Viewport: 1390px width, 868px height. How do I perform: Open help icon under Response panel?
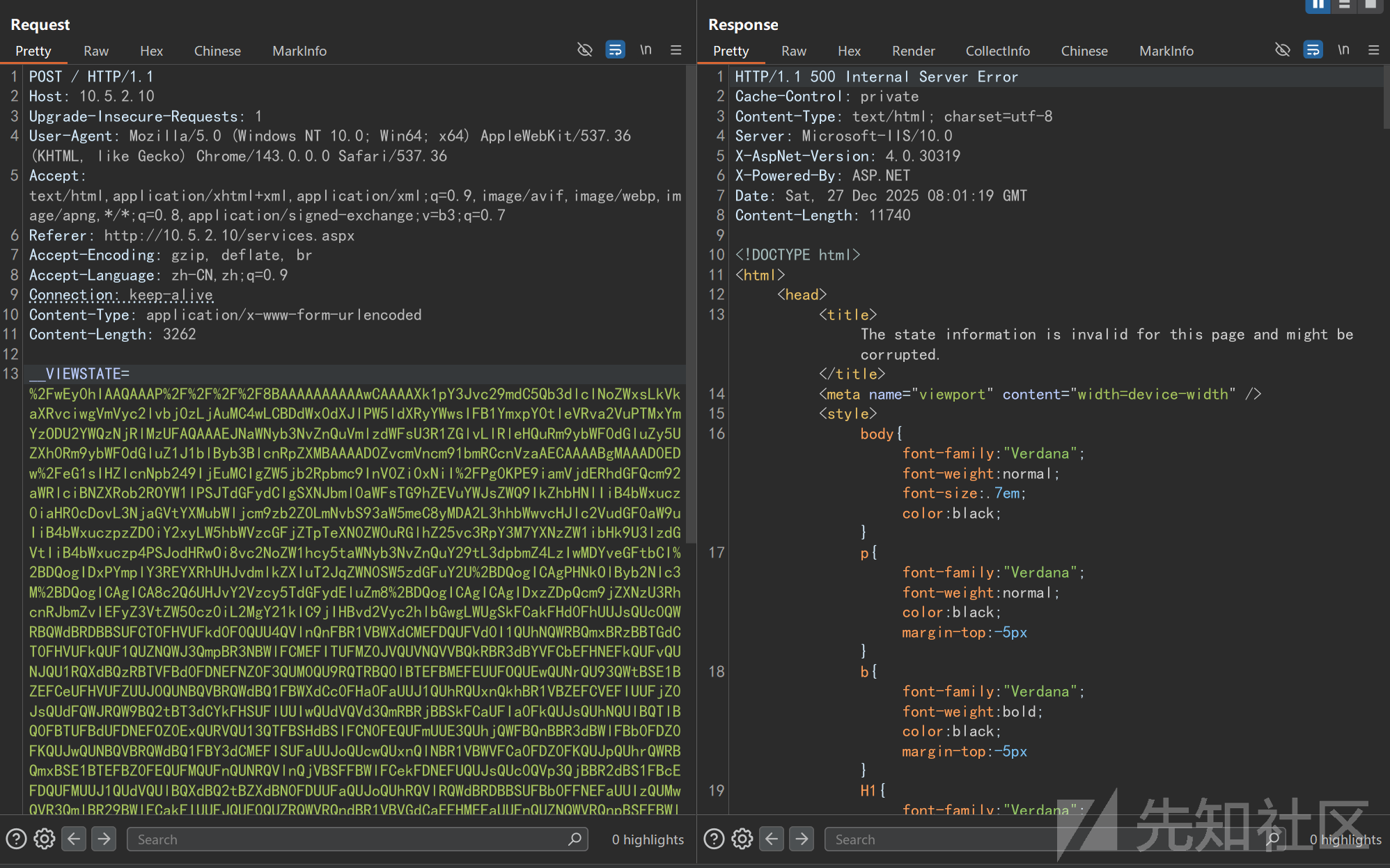(714, 839)
